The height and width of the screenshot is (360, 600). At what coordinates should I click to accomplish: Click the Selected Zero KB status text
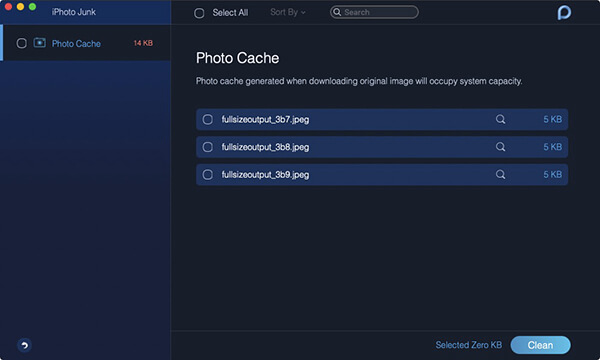[x=468, y=345]
